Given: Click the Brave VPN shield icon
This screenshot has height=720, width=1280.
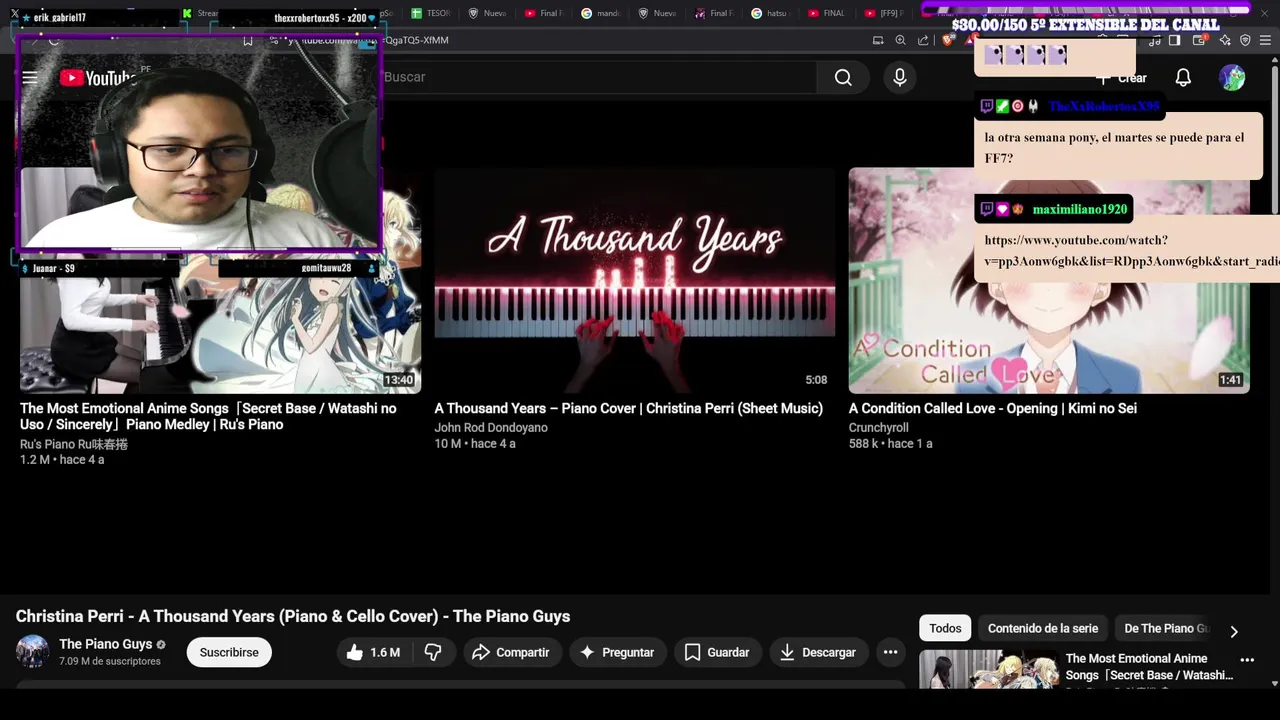Looking at the screenshot, I should tap(1245, 40).
